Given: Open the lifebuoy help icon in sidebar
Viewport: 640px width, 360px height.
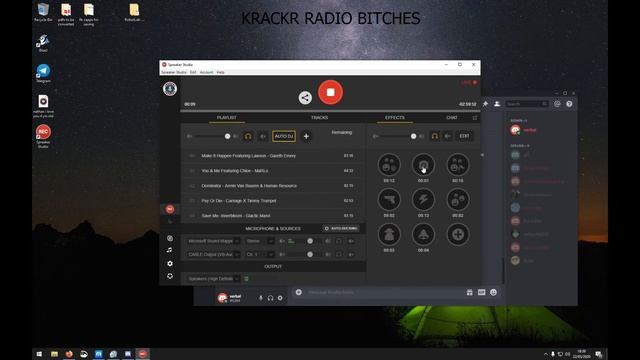Looking at the screenshot, I should point(170,276).
